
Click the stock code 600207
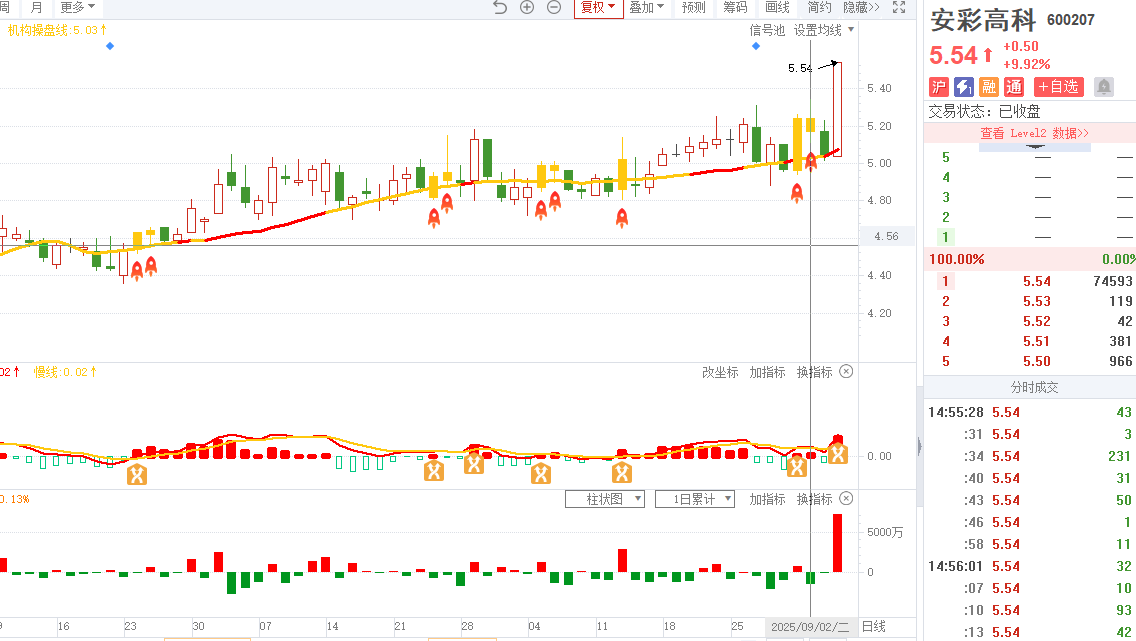(x=1071, y=20)
